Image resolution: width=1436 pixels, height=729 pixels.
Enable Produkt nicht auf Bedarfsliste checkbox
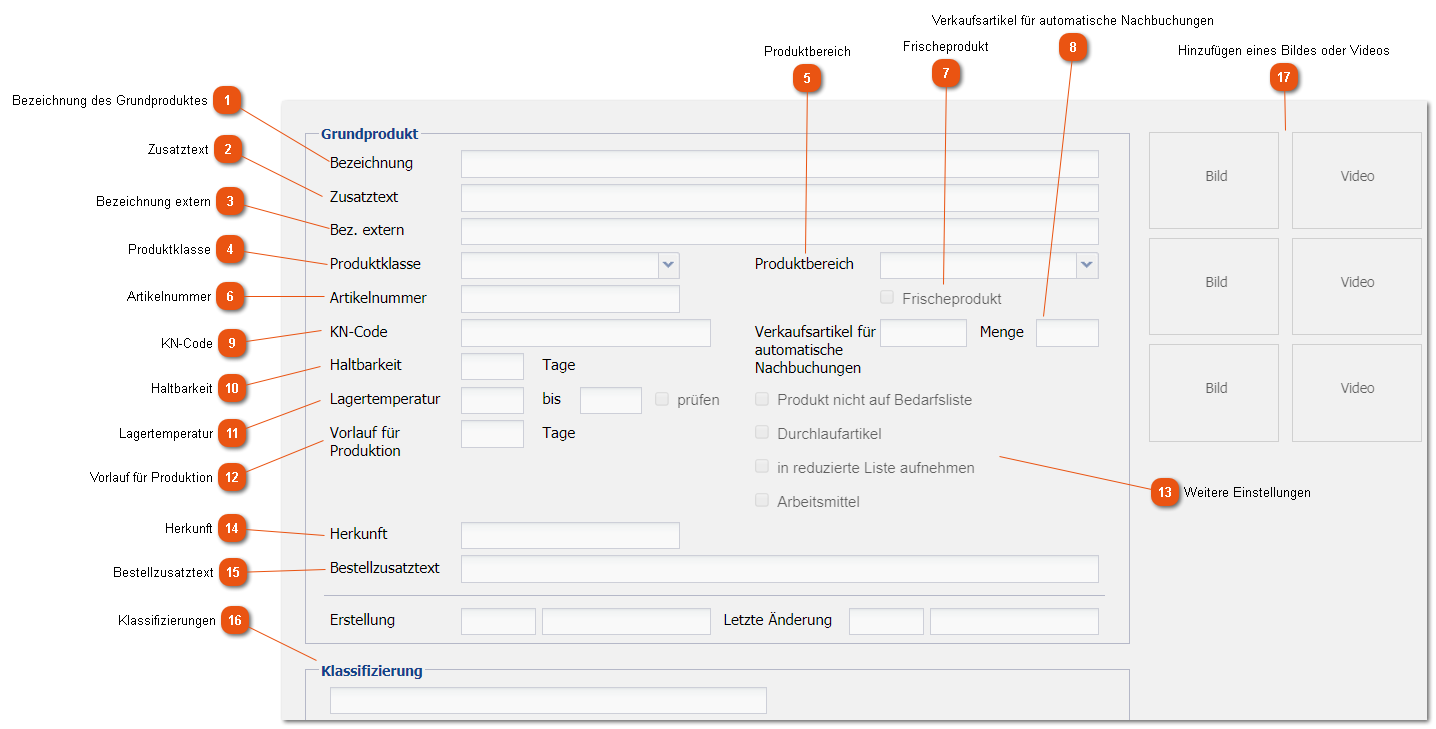coord(761,398)
